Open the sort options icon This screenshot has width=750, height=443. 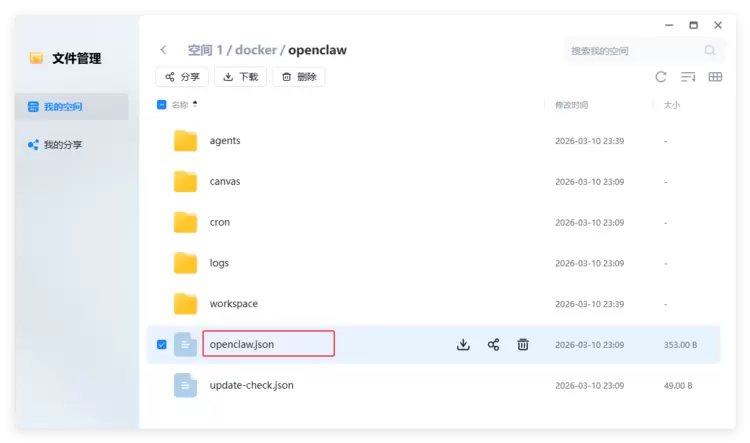point(688,77)
